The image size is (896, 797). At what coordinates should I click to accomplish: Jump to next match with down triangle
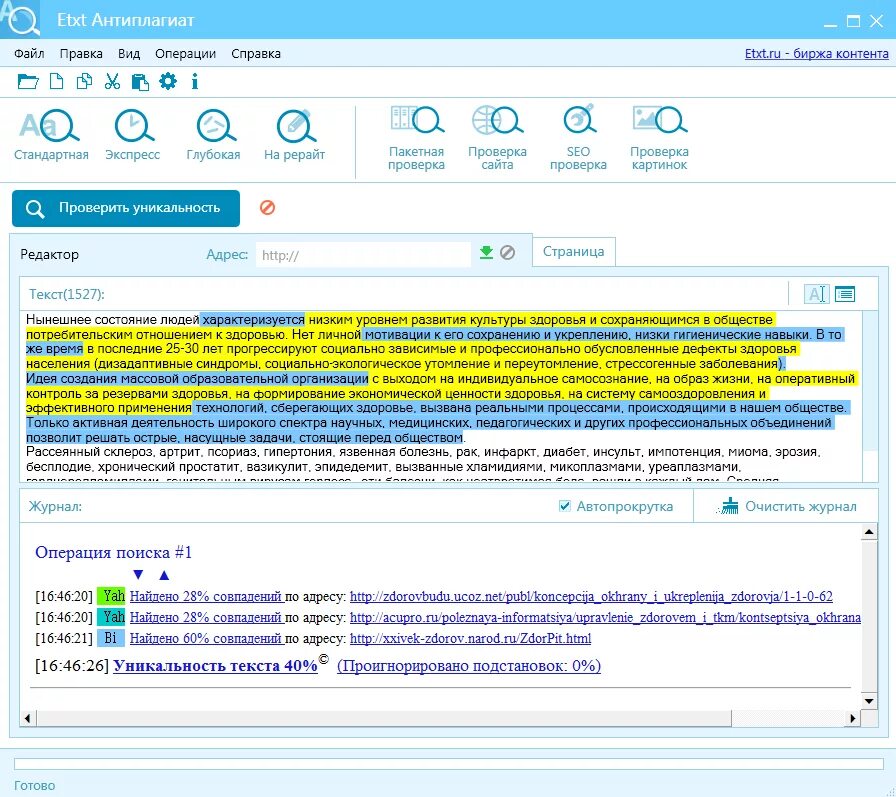pos(138,575)
